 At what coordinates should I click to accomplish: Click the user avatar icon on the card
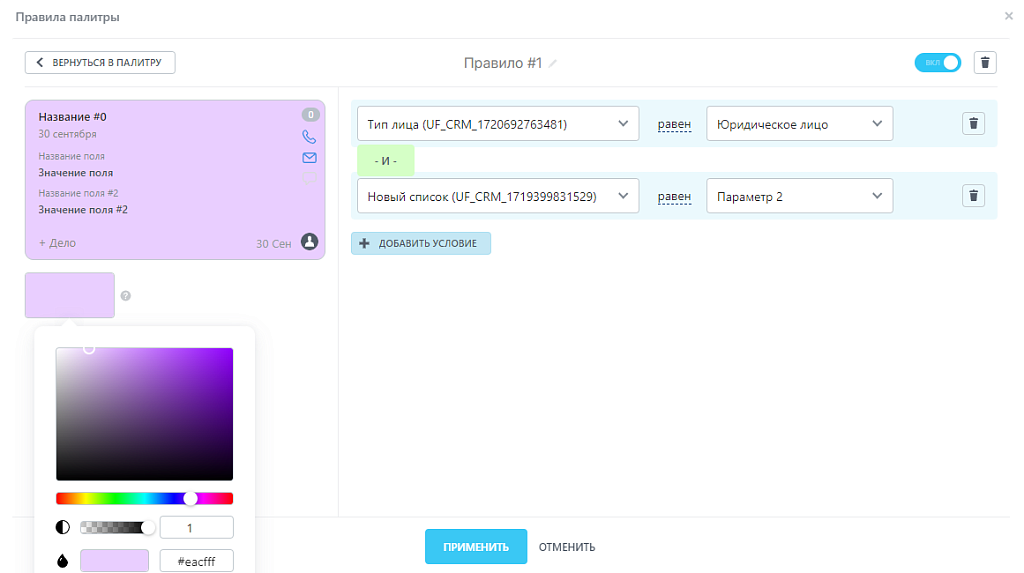point(309,241)
